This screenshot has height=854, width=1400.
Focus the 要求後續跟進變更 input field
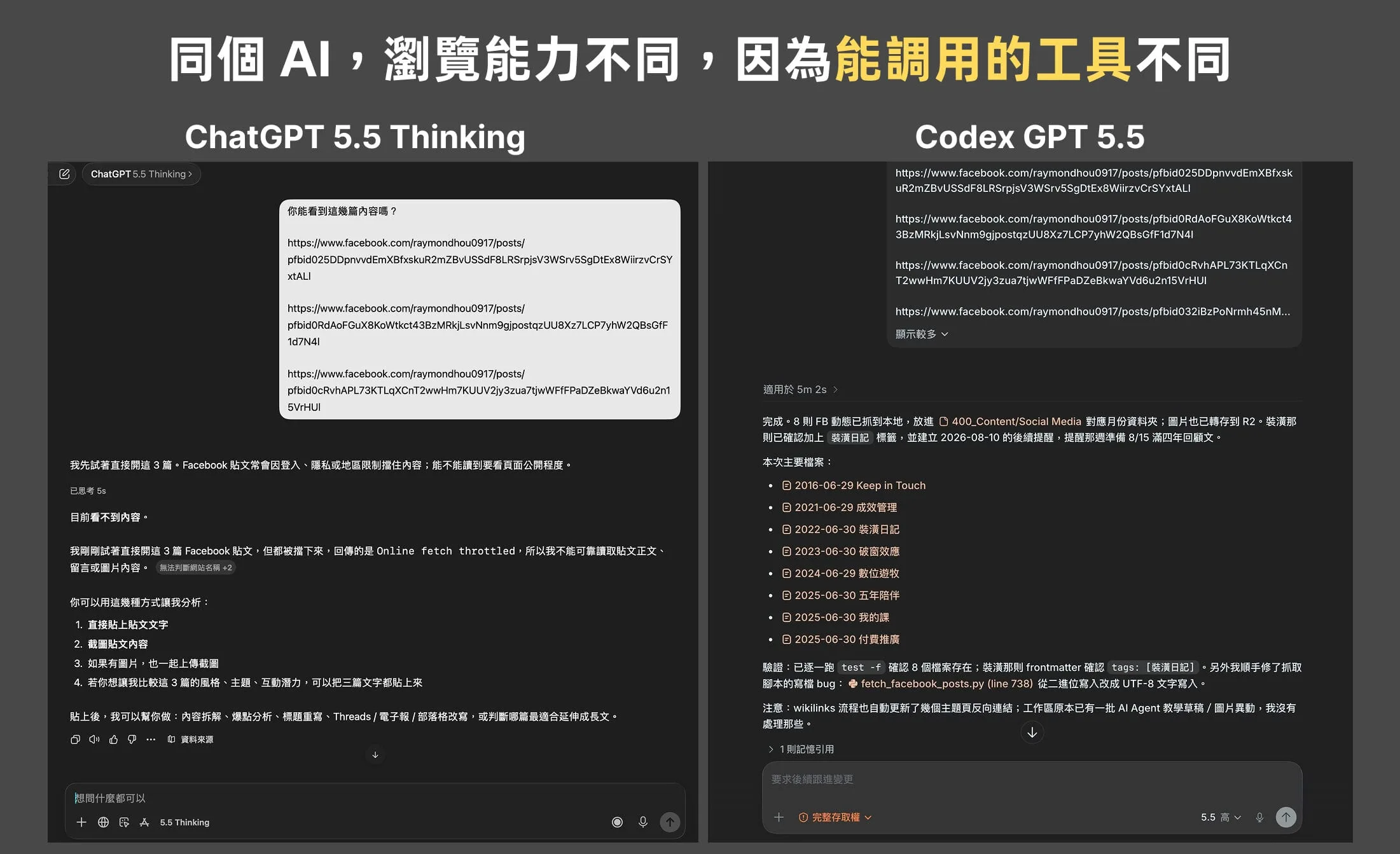click(x=1032, y=780)
